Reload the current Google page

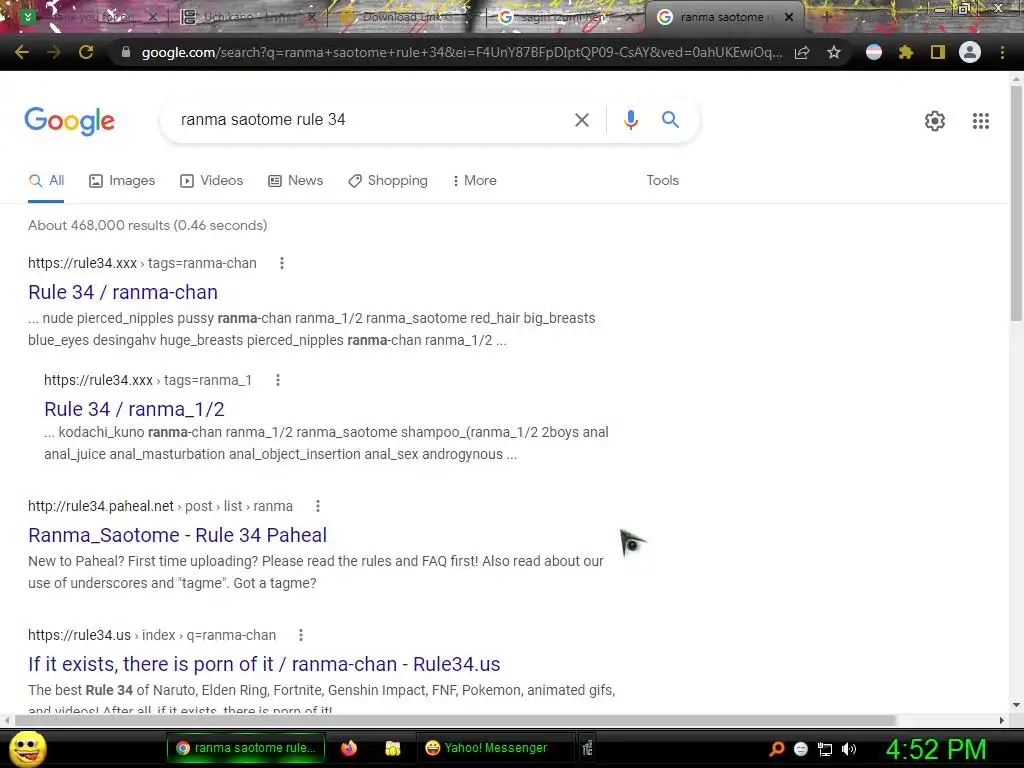pos(86,52)
